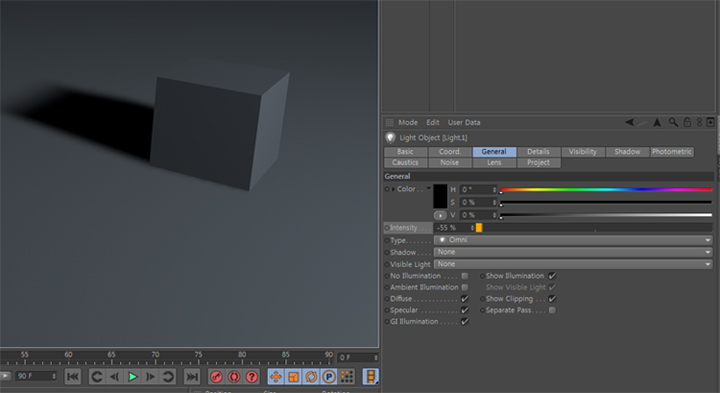Toggle Position keyframe recording icon

click(x=276, y=377)
